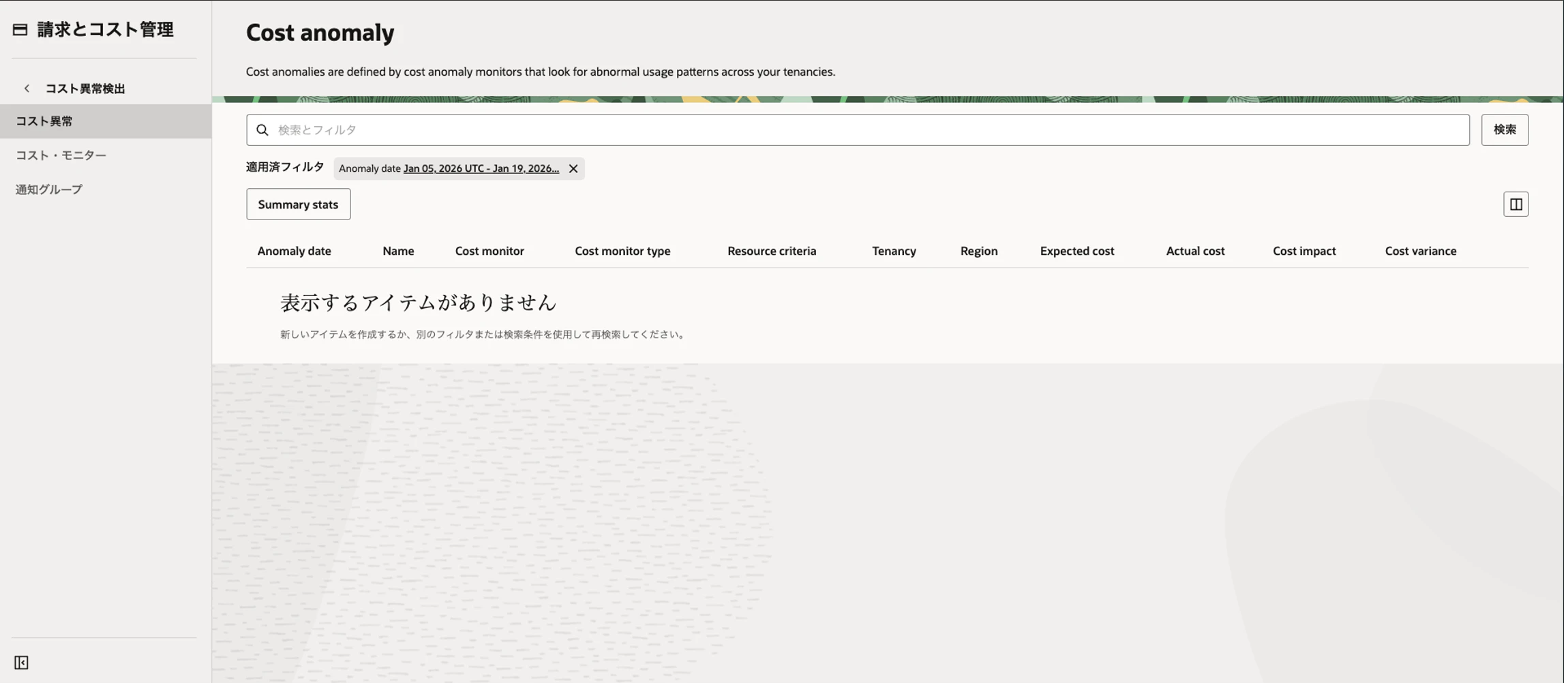Click the 請求とコスト管理 sidebar title
Image resolution: width=1568 pixels, height=683 pixels.
click(x=105, y=29)
